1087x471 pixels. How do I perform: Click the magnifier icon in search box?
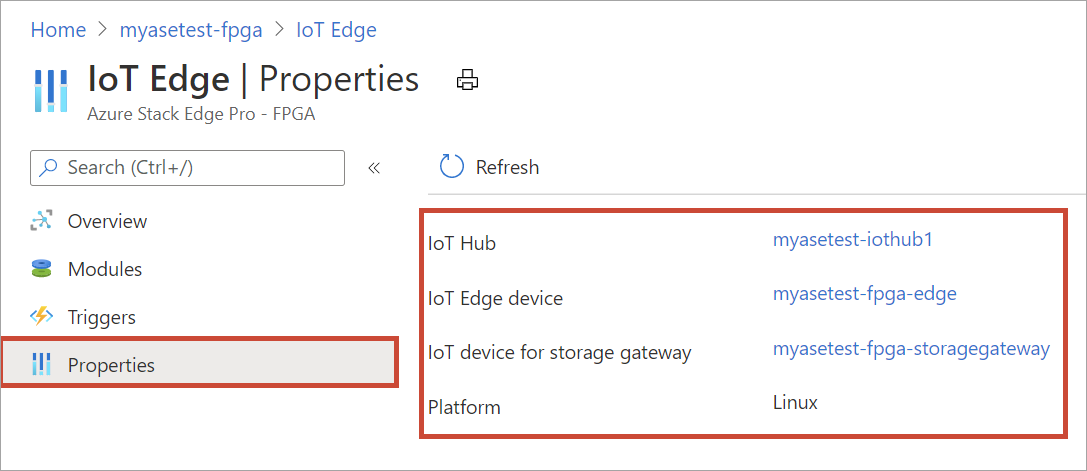click(x=48, y=168)
